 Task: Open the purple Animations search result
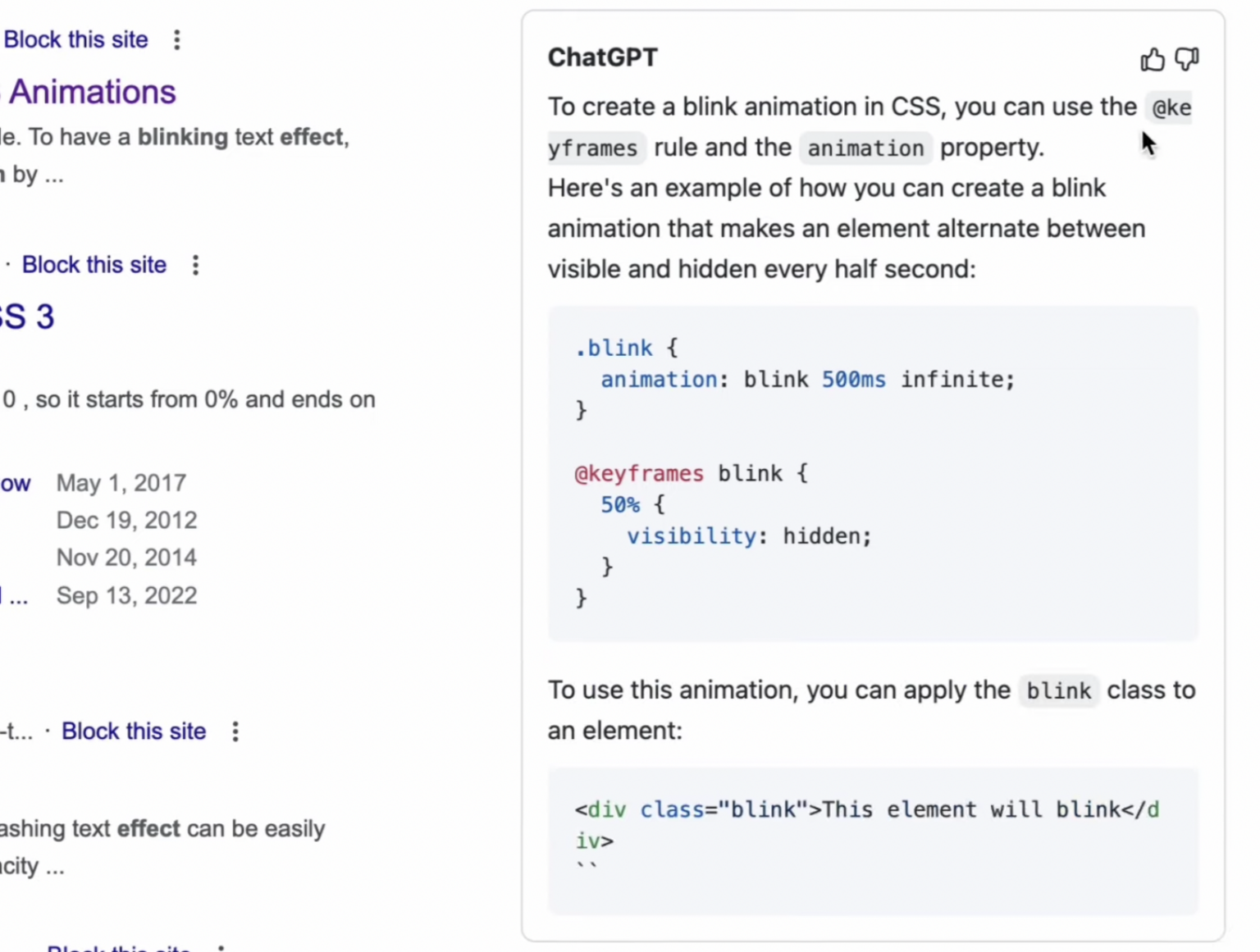[x=91, y=92]
